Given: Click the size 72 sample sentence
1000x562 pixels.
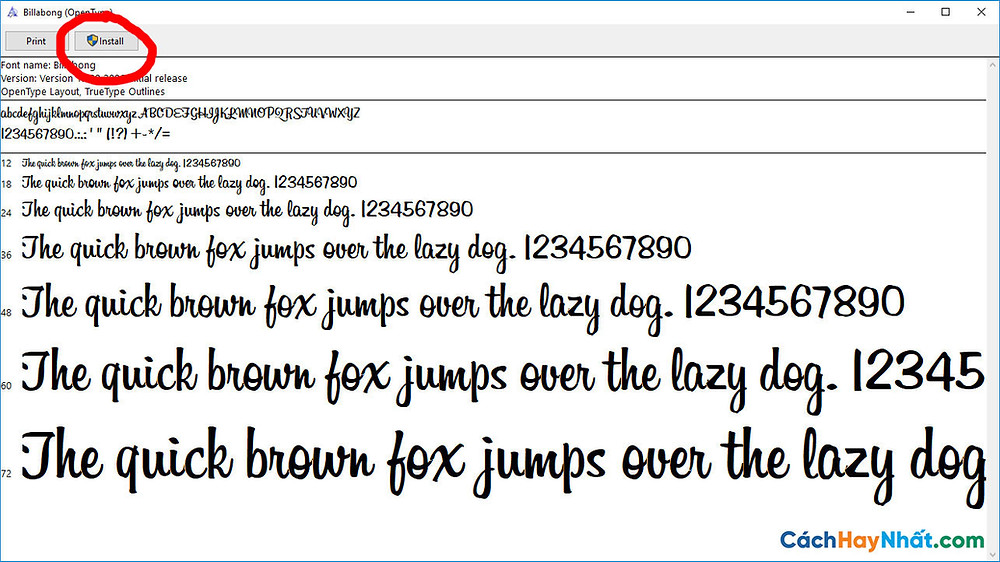Looking at the screenshot, I should 503,467.
